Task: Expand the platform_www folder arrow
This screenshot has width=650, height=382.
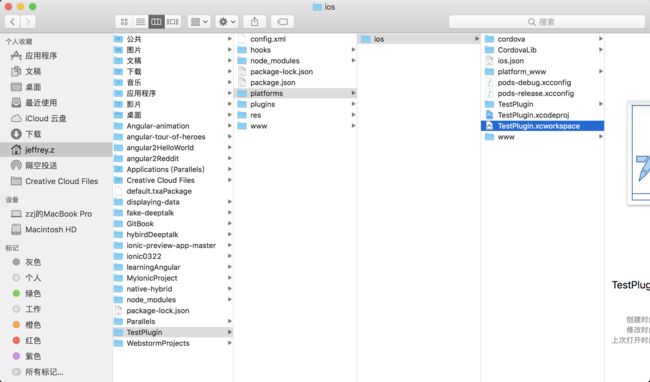Action: 600,72
